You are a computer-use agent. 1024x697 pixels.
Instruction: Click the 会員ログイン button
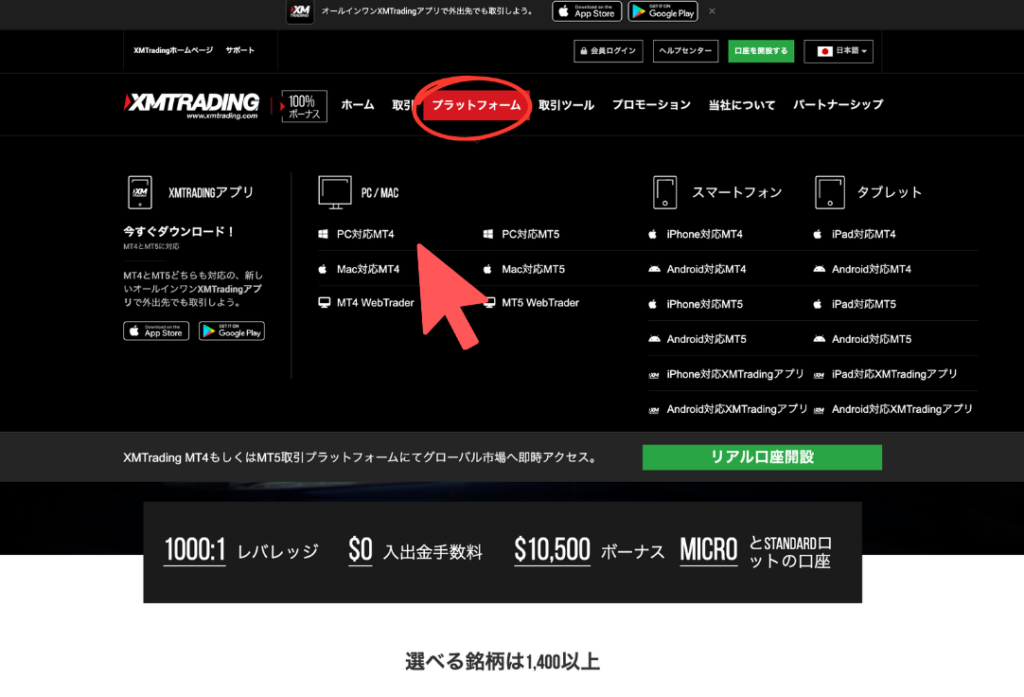coord(608,51)
